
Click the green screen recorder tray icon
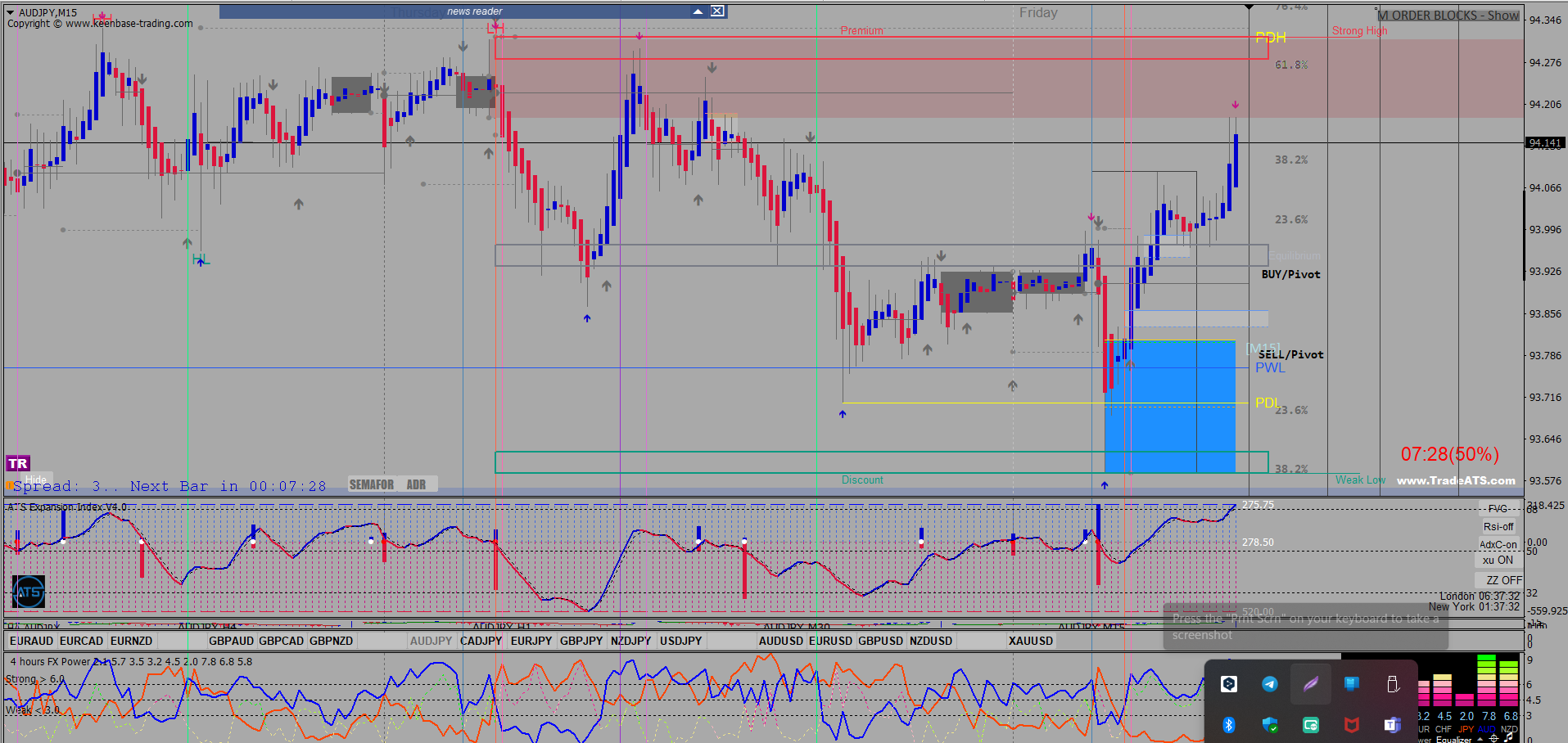pos(1311,724)
